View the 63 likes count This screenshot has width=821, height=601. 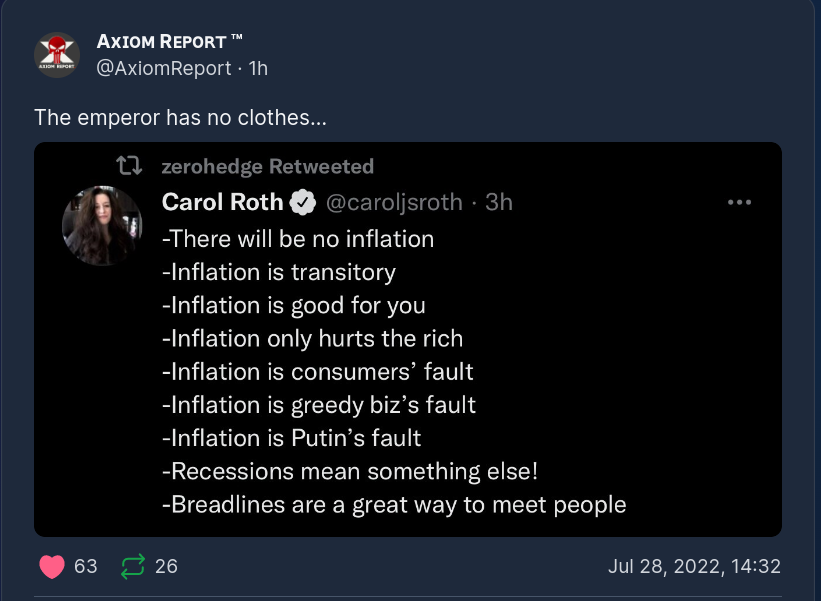coord(86,566)
